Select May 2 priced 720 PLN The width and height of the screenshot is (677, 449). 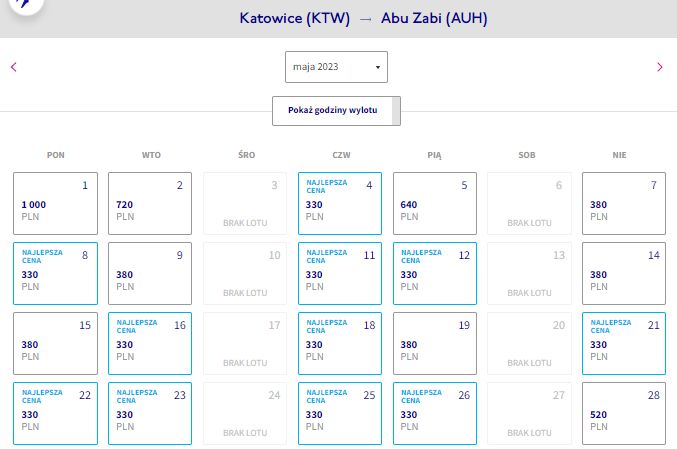pyautogui.click(x=150, y=203)
